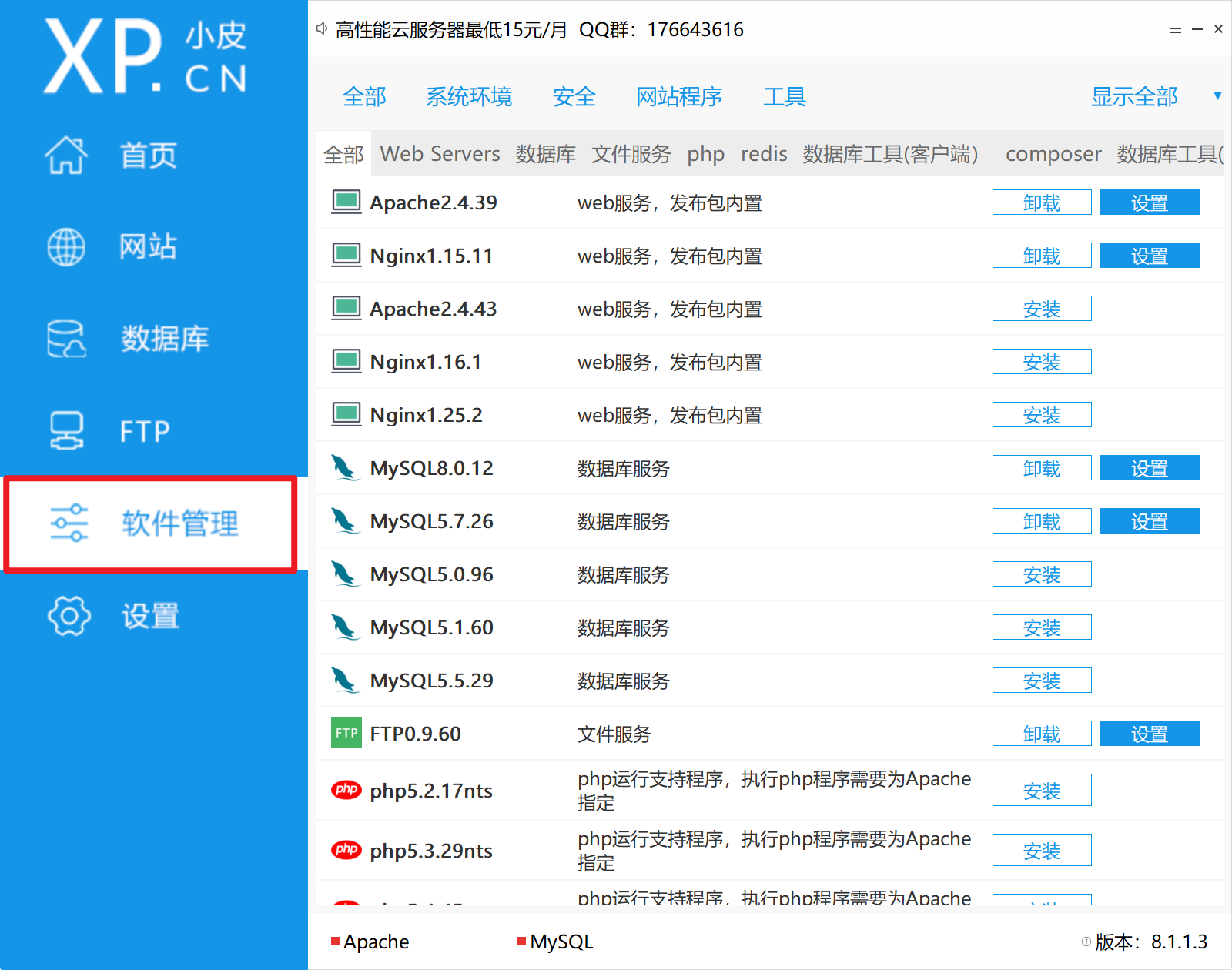The height and width of the screenshot is (970, 1232).
Task: Install MySQL5.1.60 with 安装 button
Action: click(1042, 627)
